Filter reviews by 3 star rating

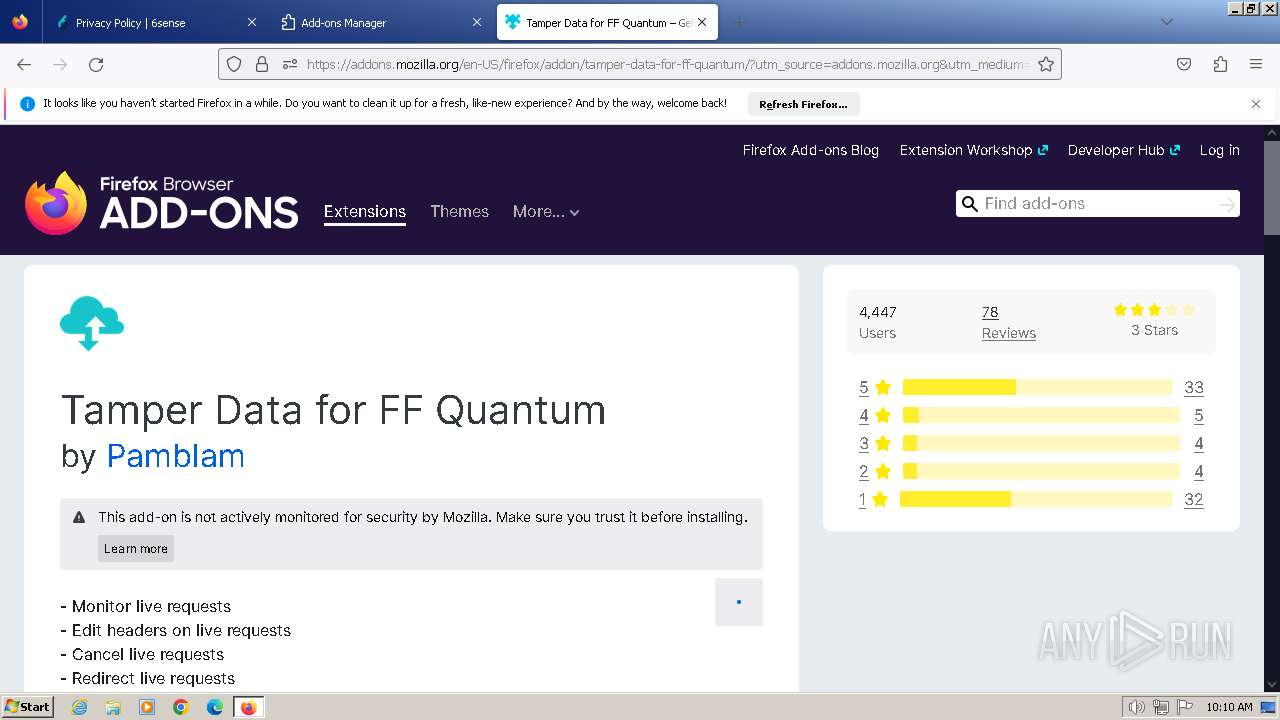click(x=875, y=443)
